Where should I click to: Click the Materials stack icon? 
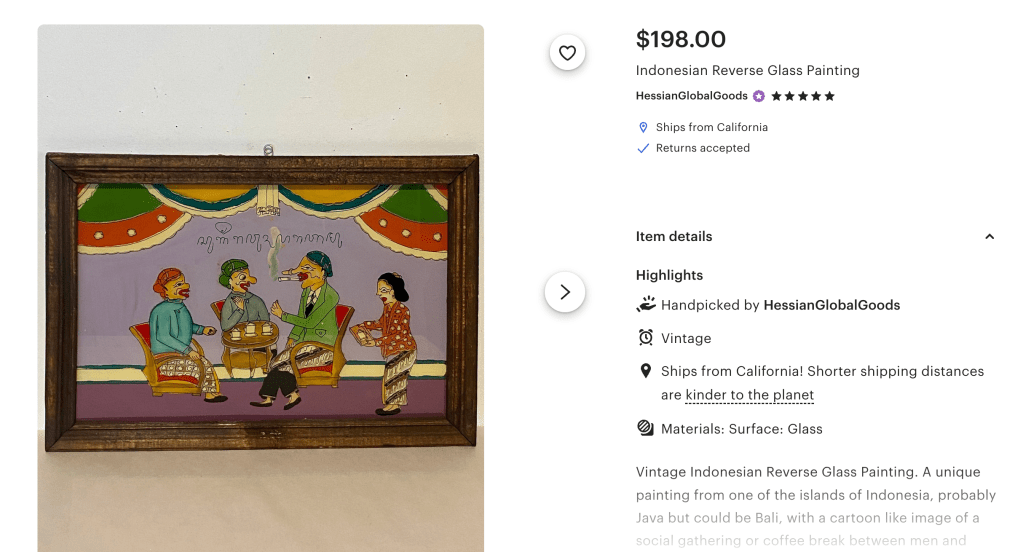[646, 428]
